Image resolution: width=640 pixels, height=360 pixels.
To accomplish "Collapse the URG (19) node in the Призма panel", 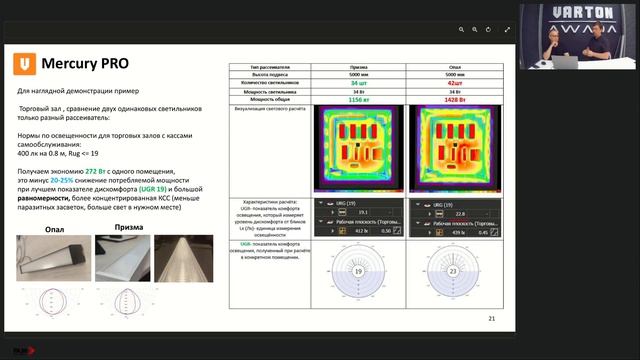I will pos(321,203).
